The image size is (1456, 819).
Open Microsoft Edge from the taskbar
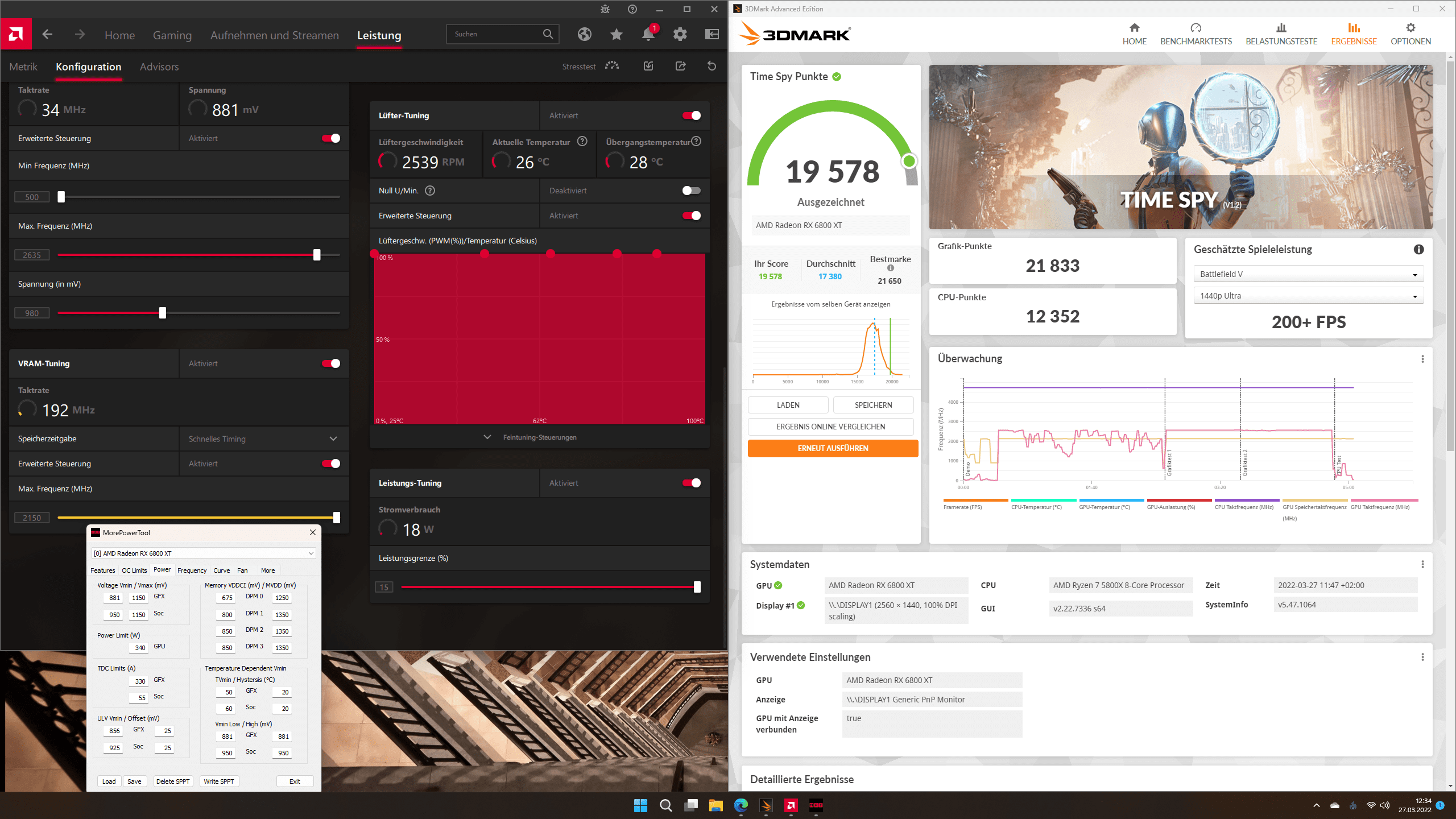click(741, 805)
